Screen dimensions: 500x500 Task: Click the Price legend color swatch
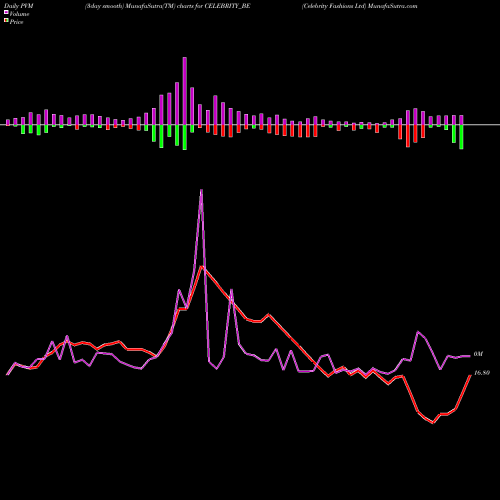tap(6, 21)
